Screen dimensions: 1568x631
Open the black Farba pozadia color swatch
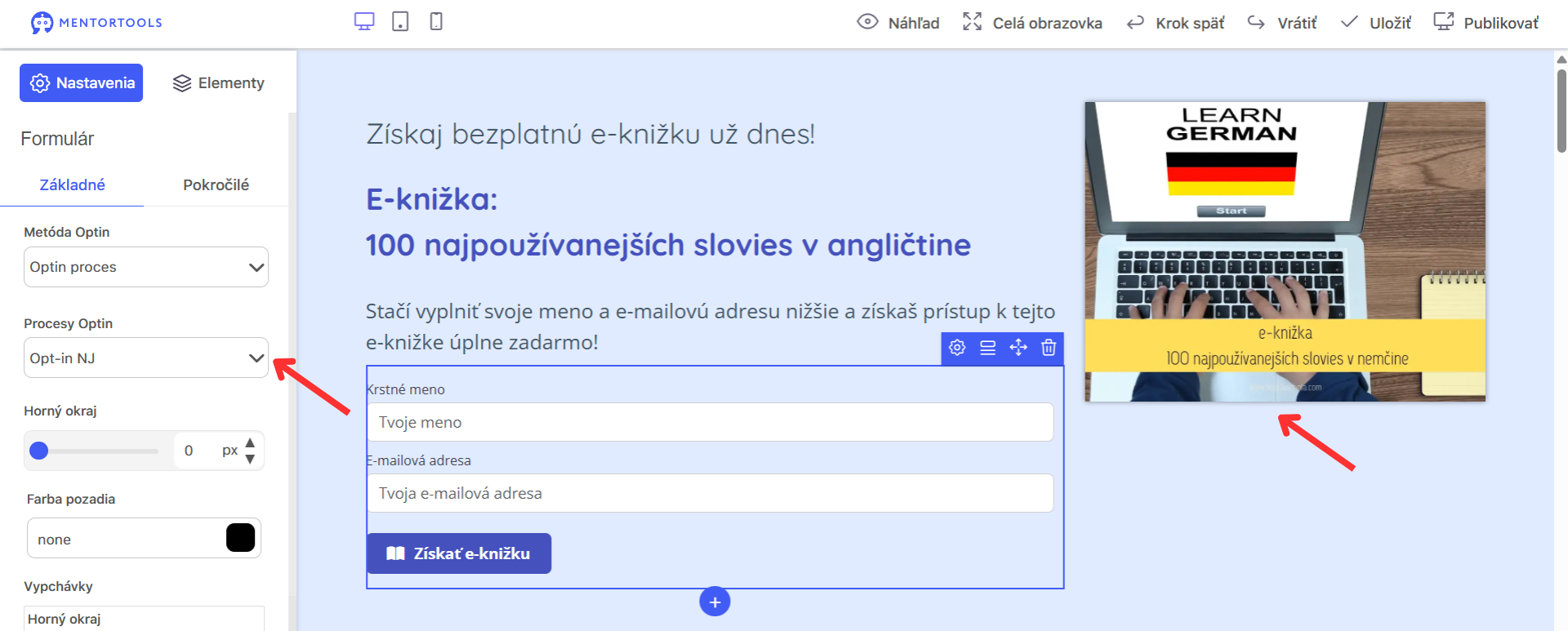(x=240, y=538)
